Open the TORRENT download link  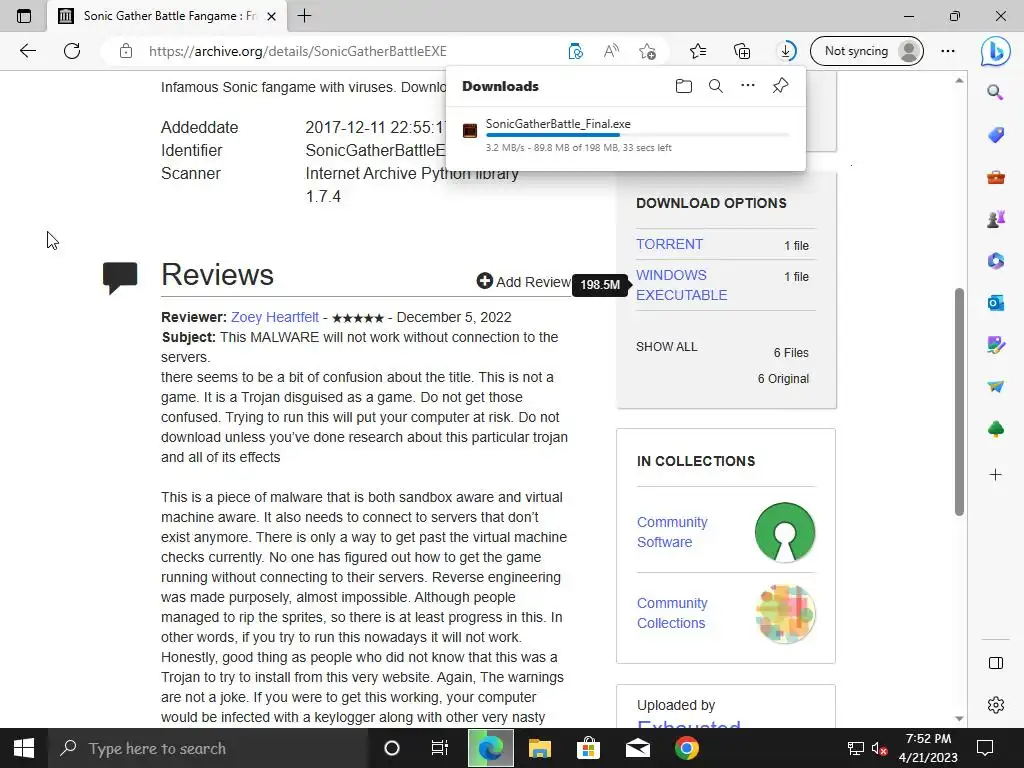click(x=669, y=244)
